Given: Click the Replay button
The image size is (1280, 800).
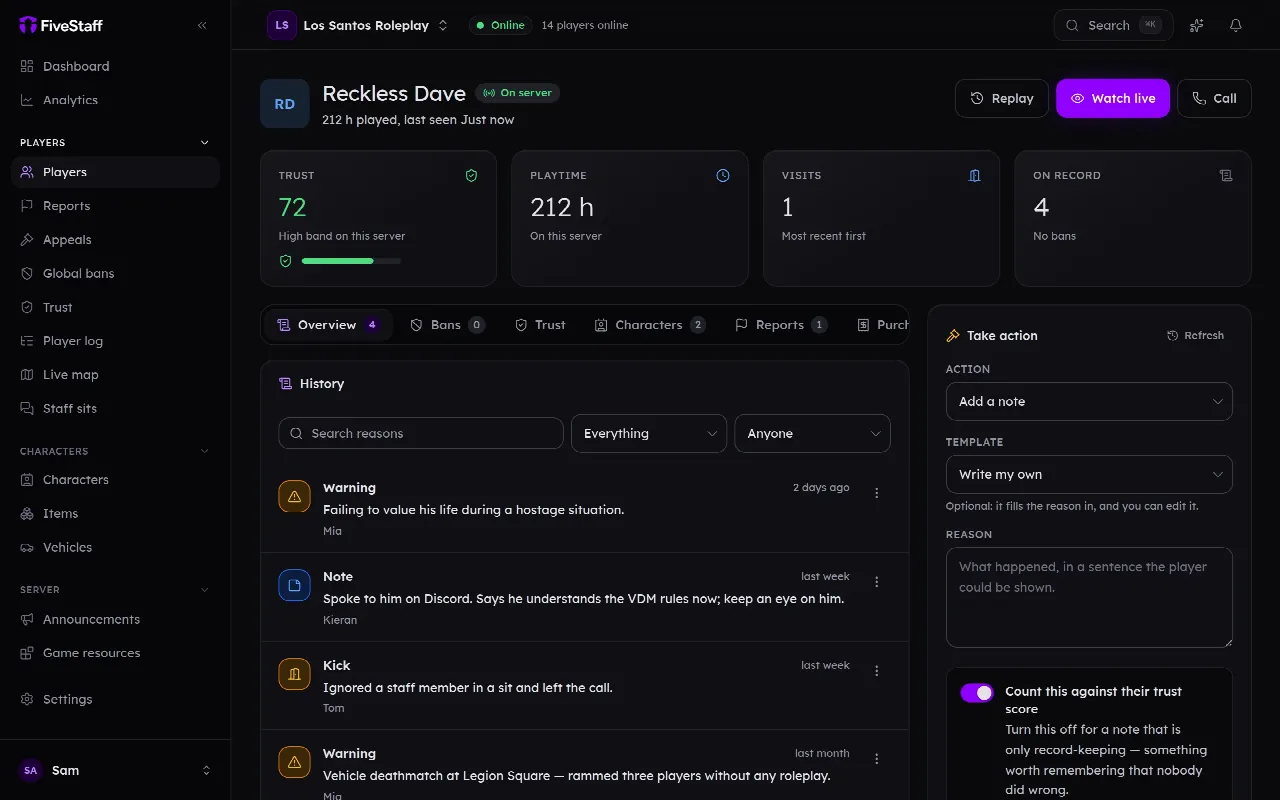Looking at the screenshot, I should (x=1002, y=98).
